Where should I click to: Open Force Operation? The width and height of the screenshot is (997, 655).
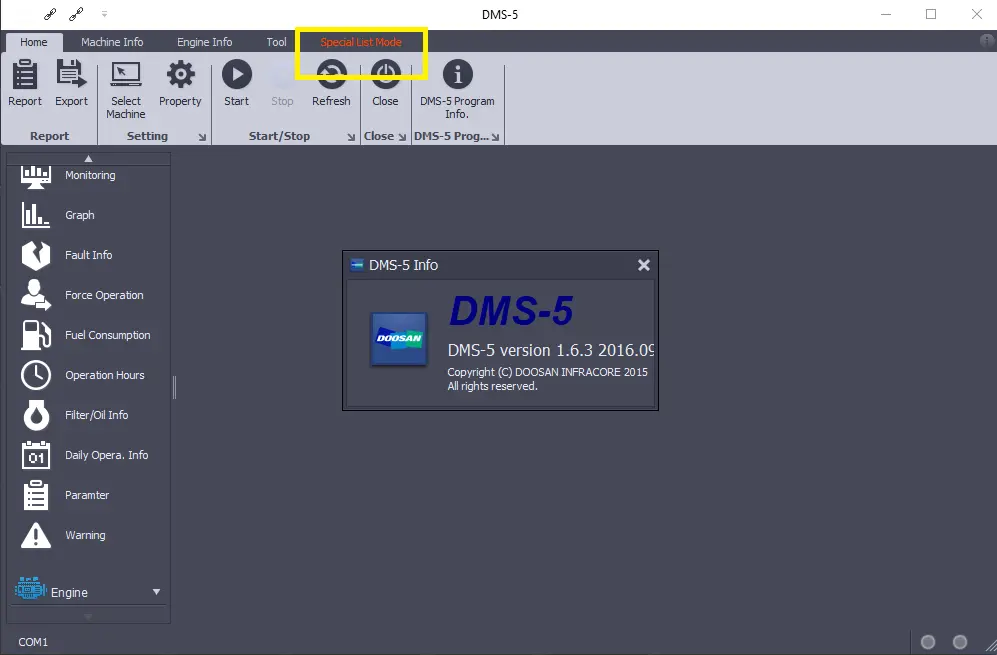click(x=88, y=295)
